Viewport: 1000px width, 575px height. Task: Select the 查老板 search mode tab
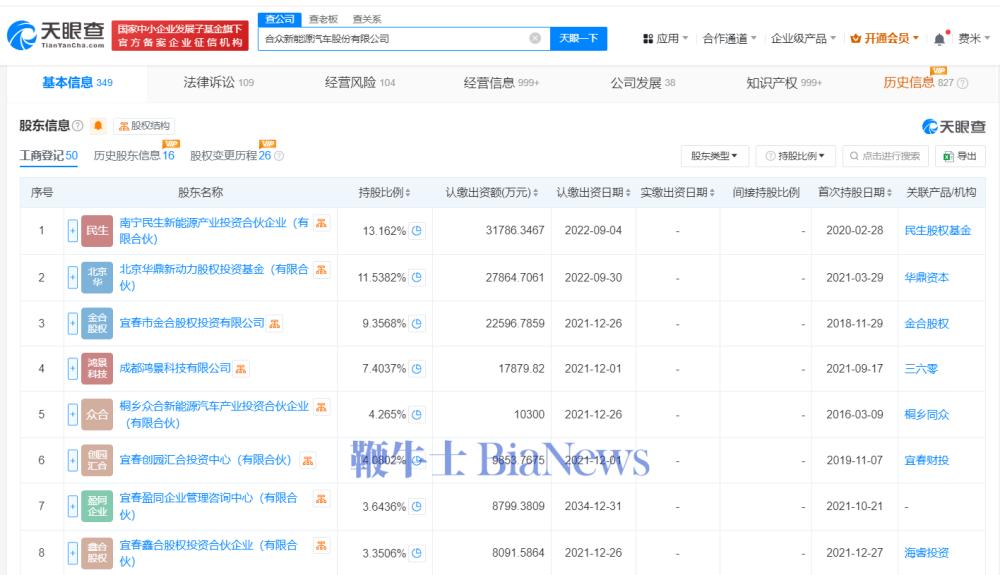(x=323, y=19)
